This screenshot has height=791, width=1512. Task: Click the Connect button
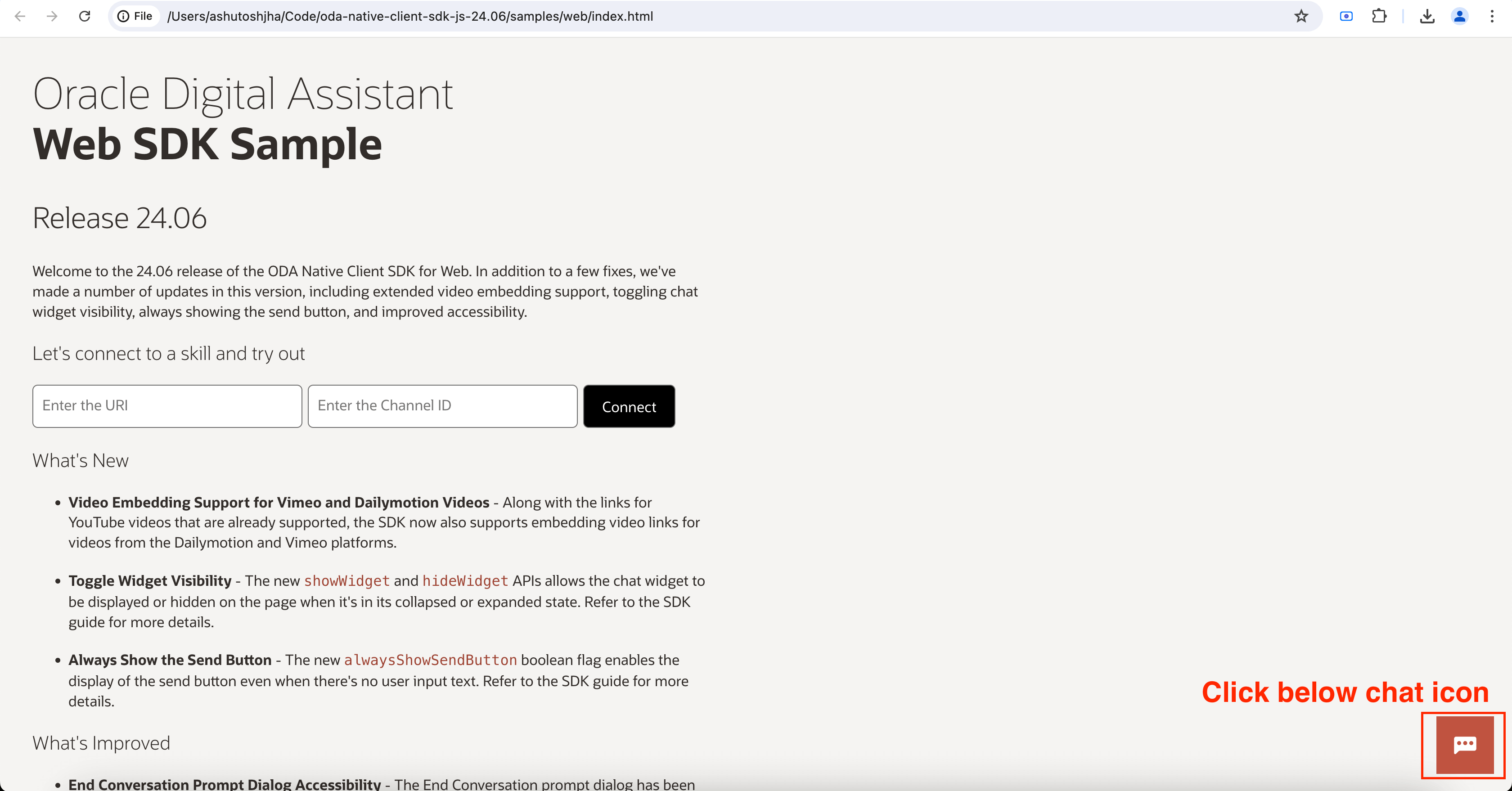click(x=629, y=406)
